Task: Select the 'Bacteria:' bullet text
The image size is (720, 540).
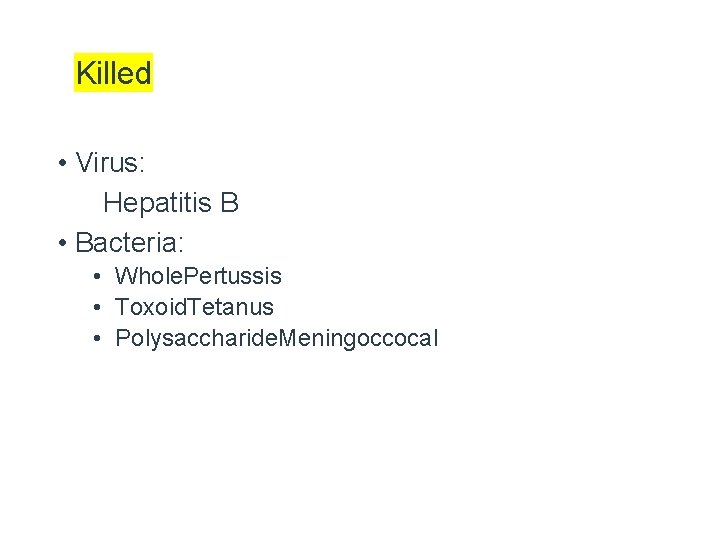Action: (x=130, y=243)
